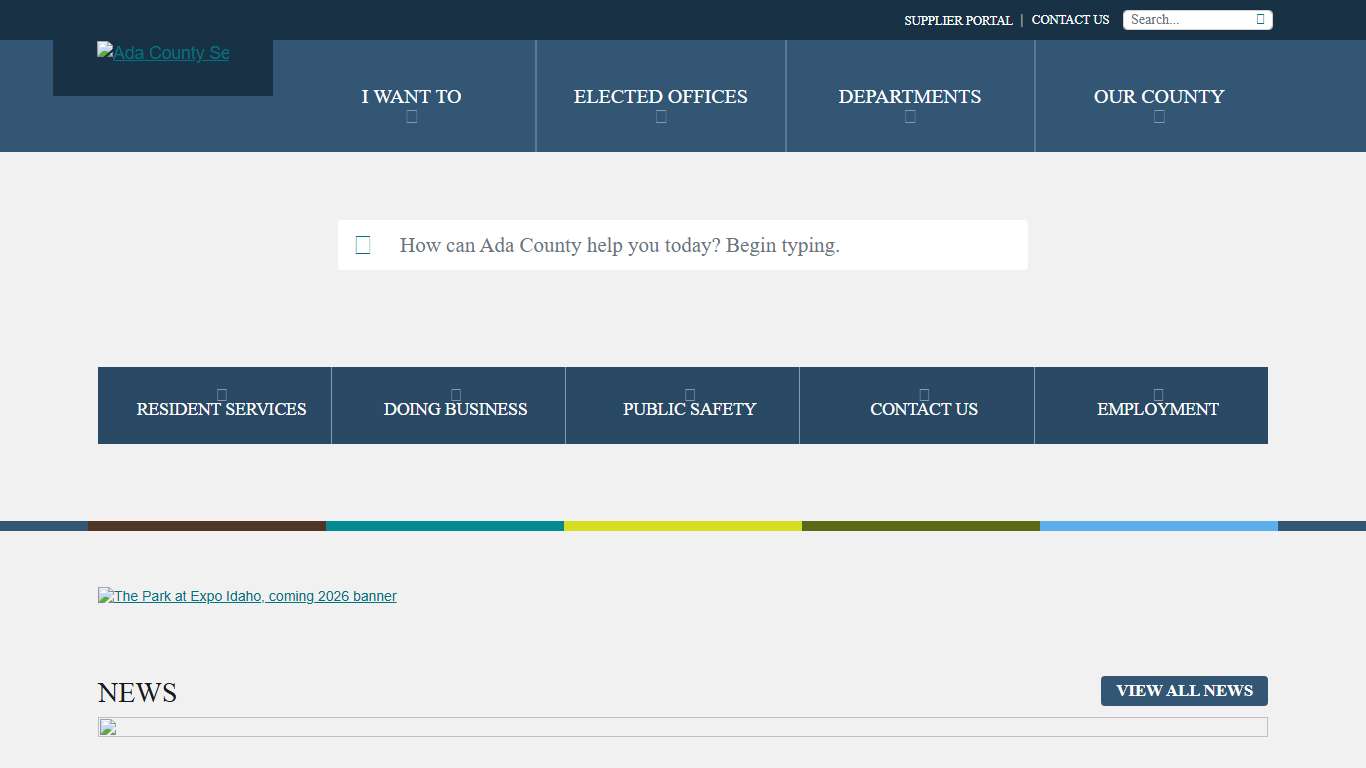This screenshot has width=1366, height=768.
Task: Select the CONTACT US top menu item
Action: 1070,20
